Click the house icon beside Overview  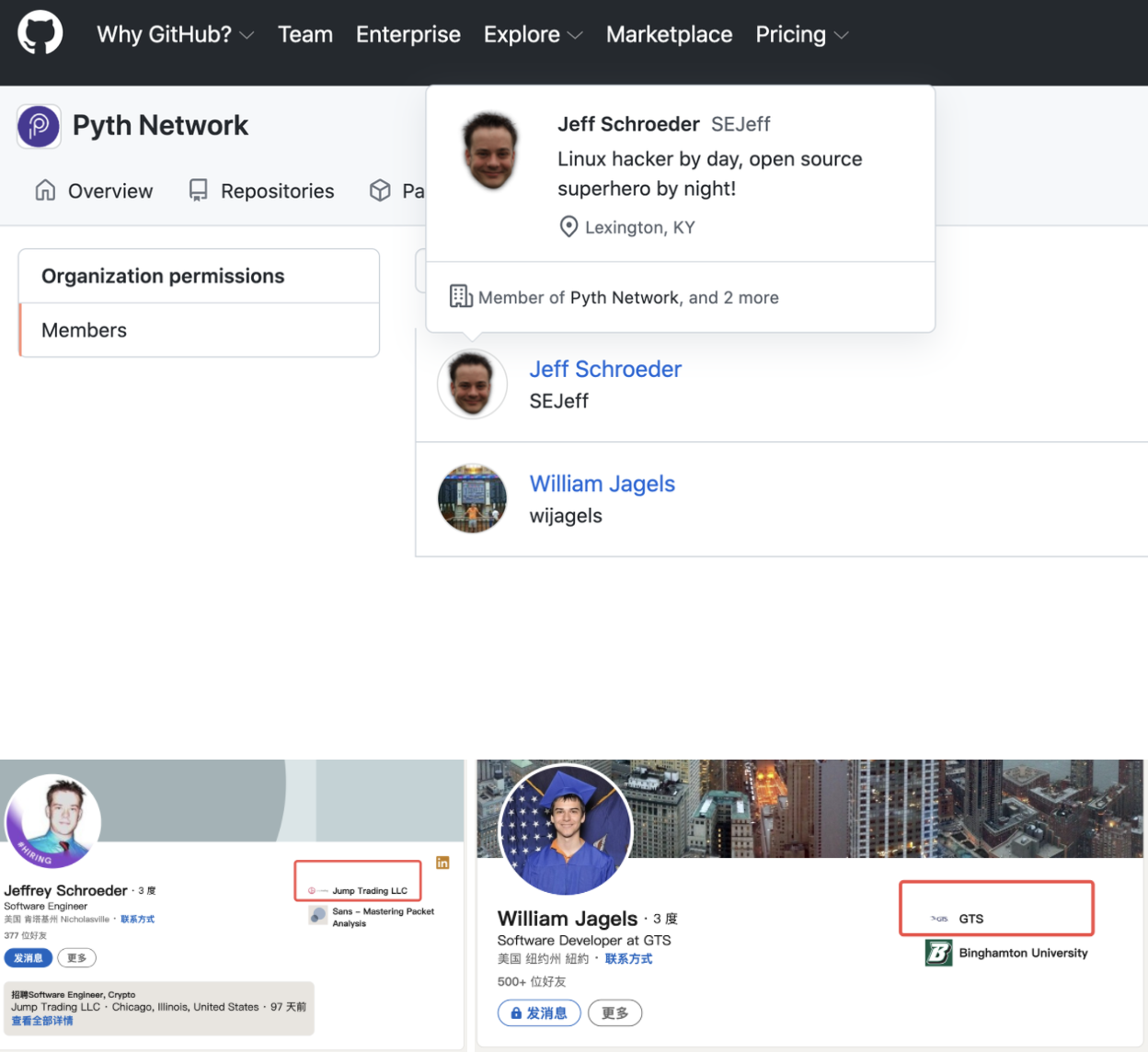click(45, 190)
